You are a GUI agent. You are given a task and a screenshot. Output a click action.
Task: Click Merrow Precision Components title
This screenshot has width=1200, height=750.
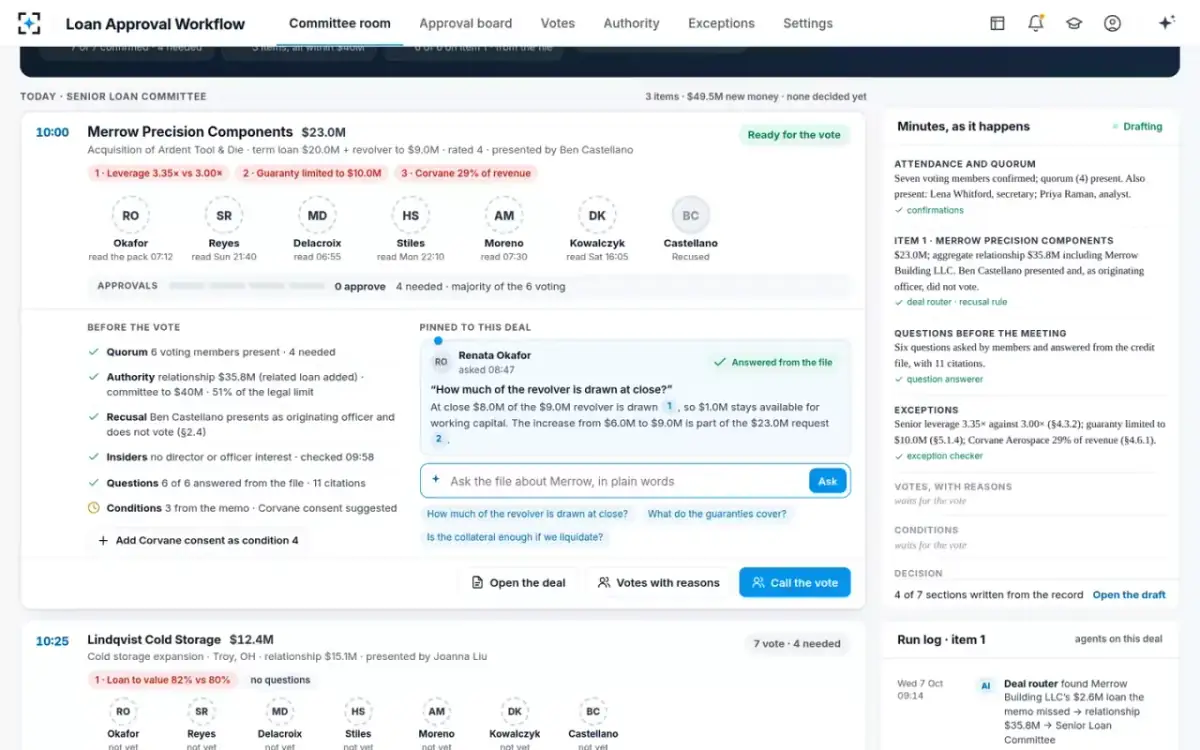pyautogui.click(x=190, y=132)
